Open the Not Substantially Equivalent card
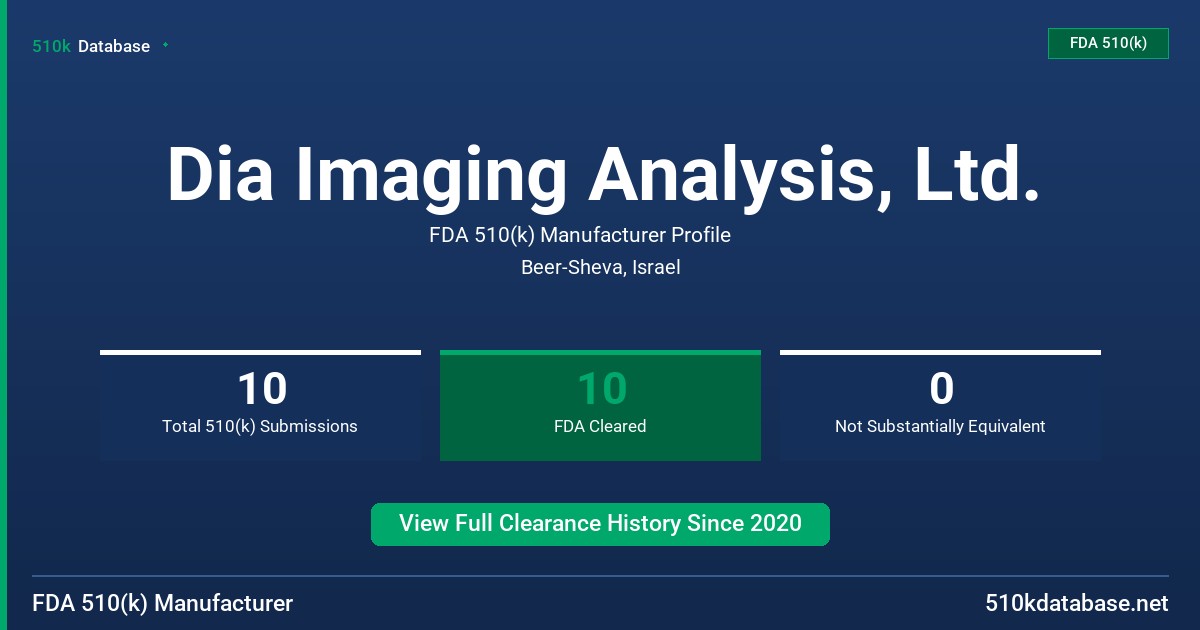Image resolution: width=1200 pixels, height=630 pixels. click(x=940, y=405)
